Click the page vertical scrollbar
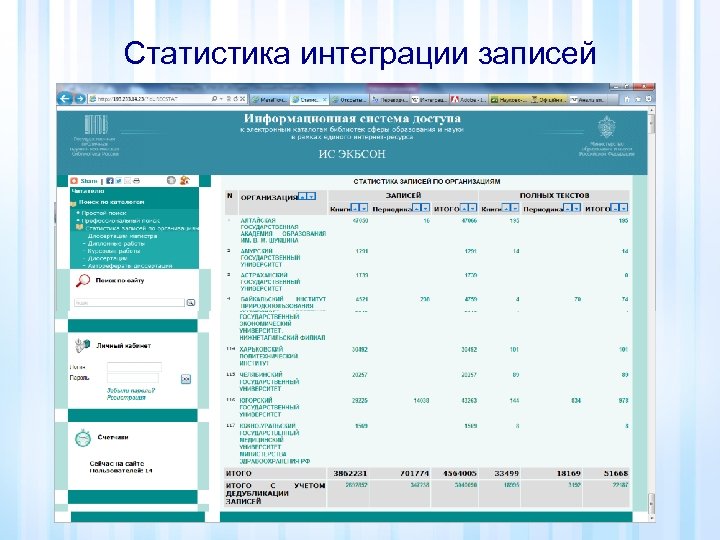This screenshot has width=720, height=540. coord(651,315)
